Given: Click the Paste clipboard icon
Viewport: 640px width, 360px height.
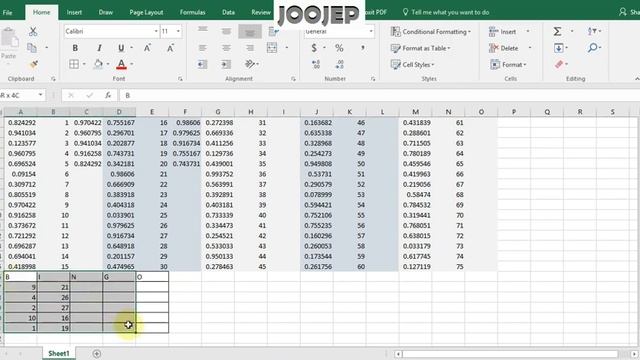Looking at the screenshot, I should point(9,39).
